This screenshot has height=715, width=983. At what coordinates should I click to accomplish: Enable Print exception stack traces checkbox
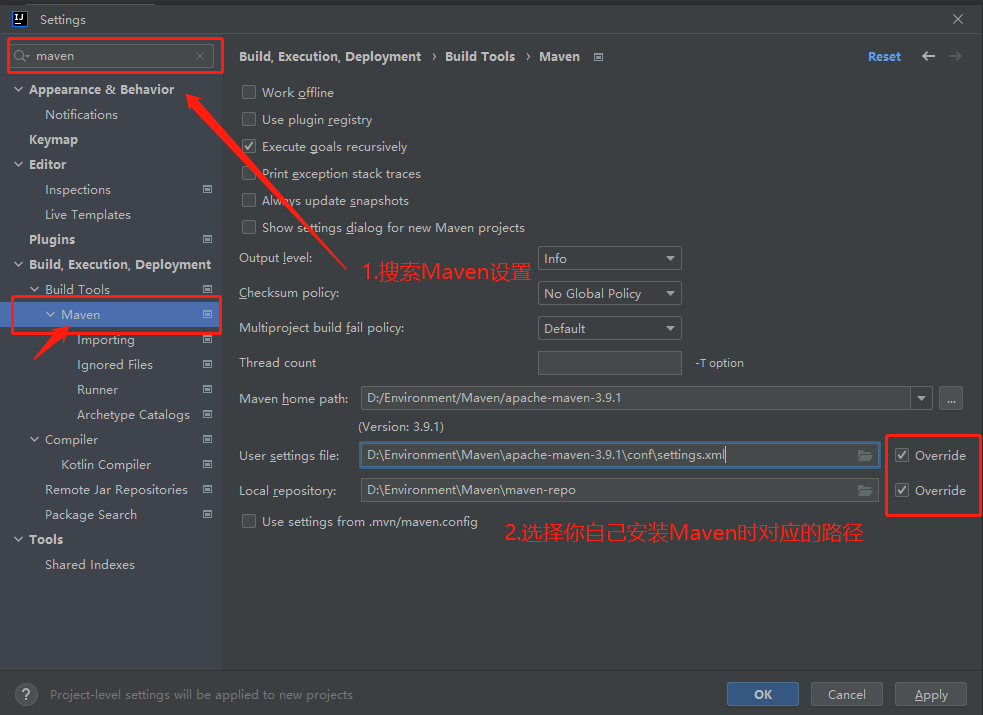pos(249,173)
